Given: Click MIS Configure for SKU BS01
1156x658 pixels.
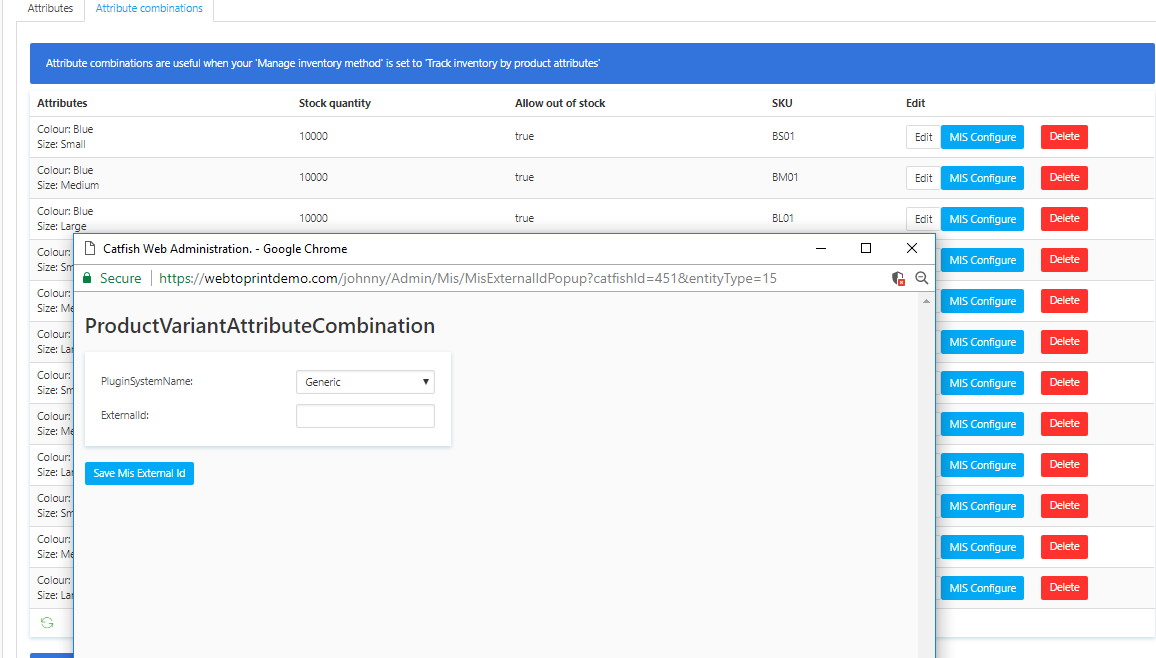Looking at the screenshot, I should [982, 137].
